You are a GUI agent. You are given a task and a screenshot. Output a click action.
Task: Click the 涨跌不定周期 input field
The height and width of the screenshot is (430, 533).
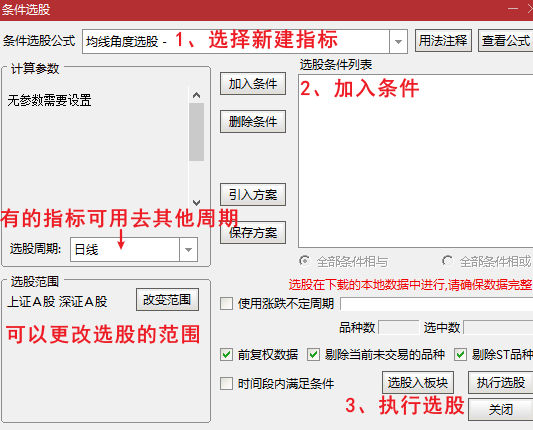tap(436, 304)
